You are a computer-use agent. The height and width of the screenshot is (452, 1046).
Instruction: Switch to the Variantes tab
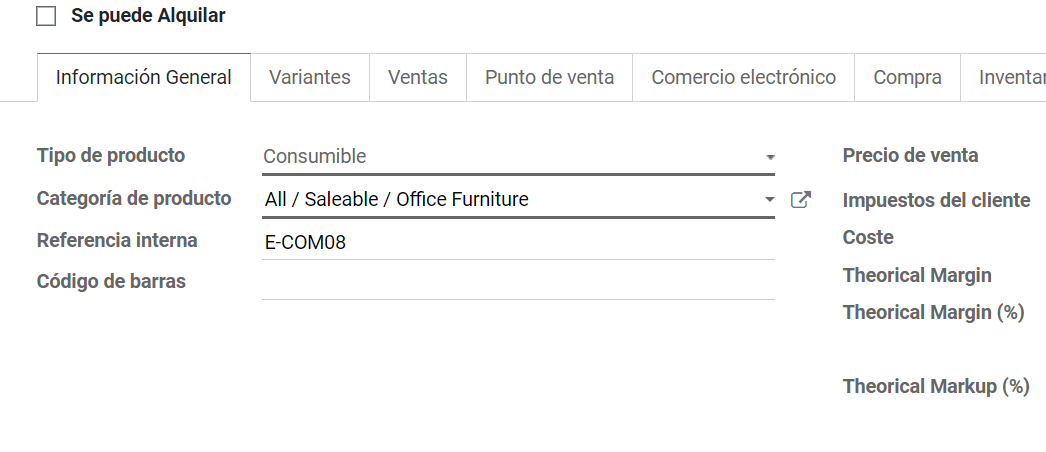(310, 77)
